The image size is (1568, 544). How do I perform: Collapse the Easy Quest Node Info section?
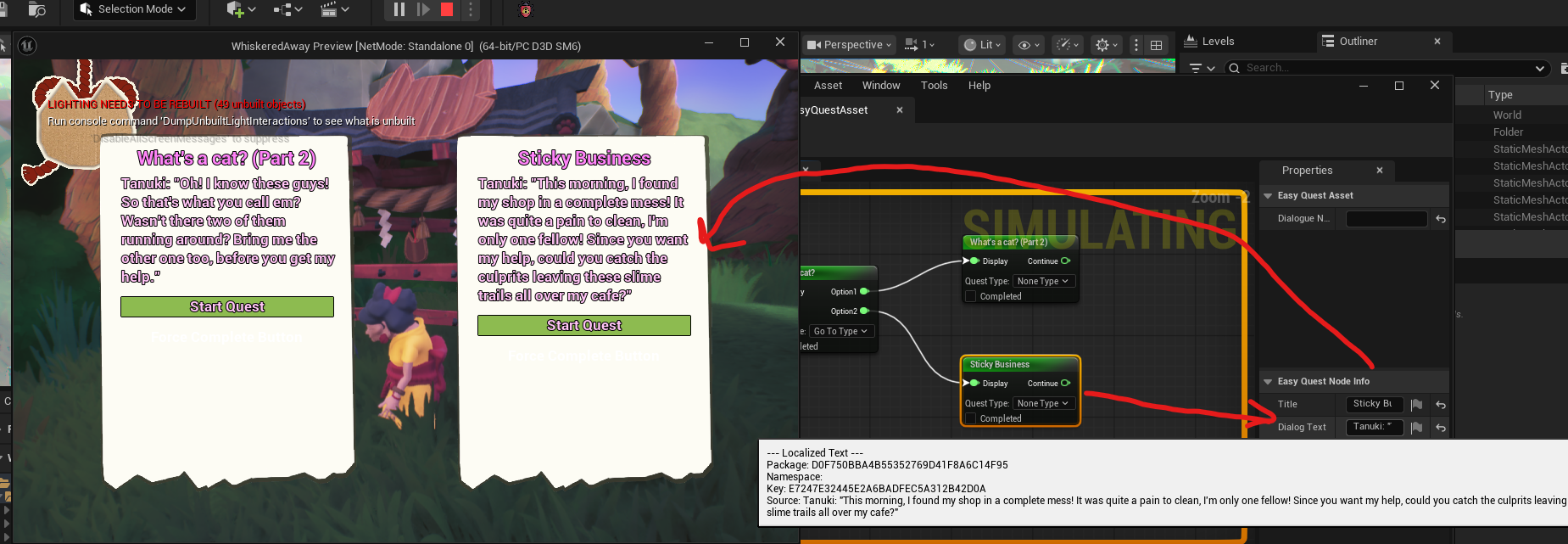pos(1268,381)
